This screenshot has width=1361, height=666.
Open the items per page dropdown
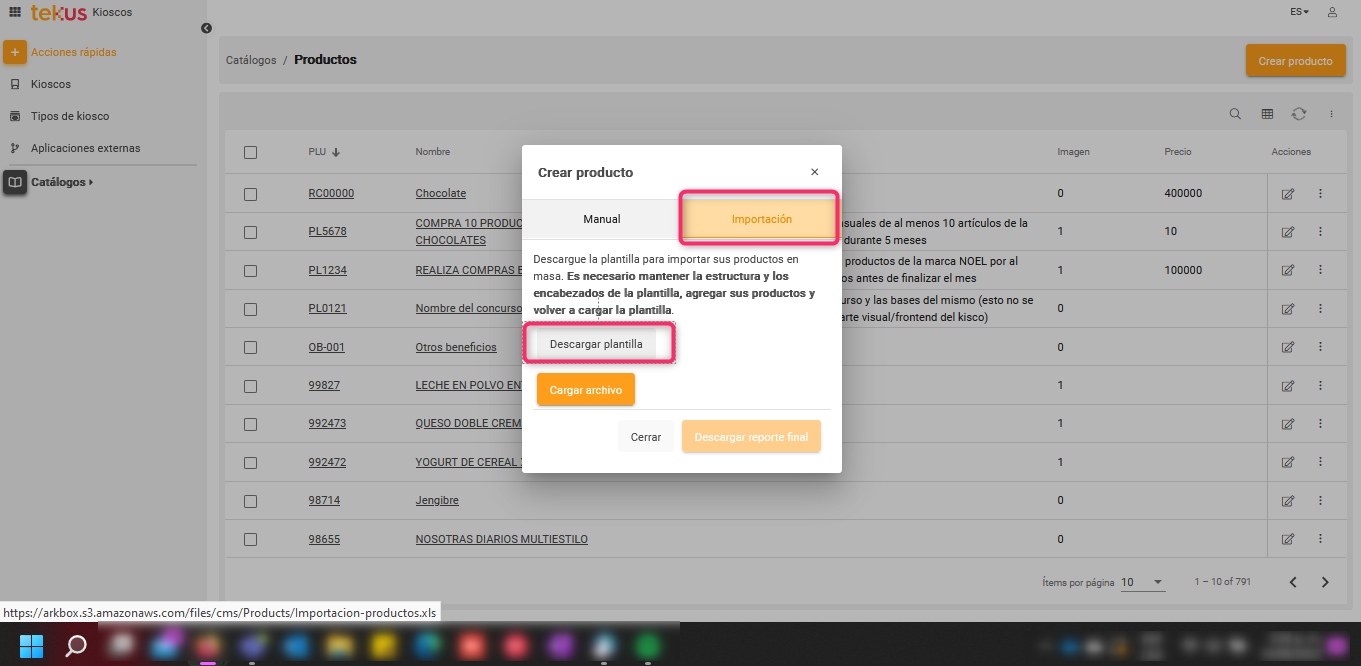coord(1142,582)
